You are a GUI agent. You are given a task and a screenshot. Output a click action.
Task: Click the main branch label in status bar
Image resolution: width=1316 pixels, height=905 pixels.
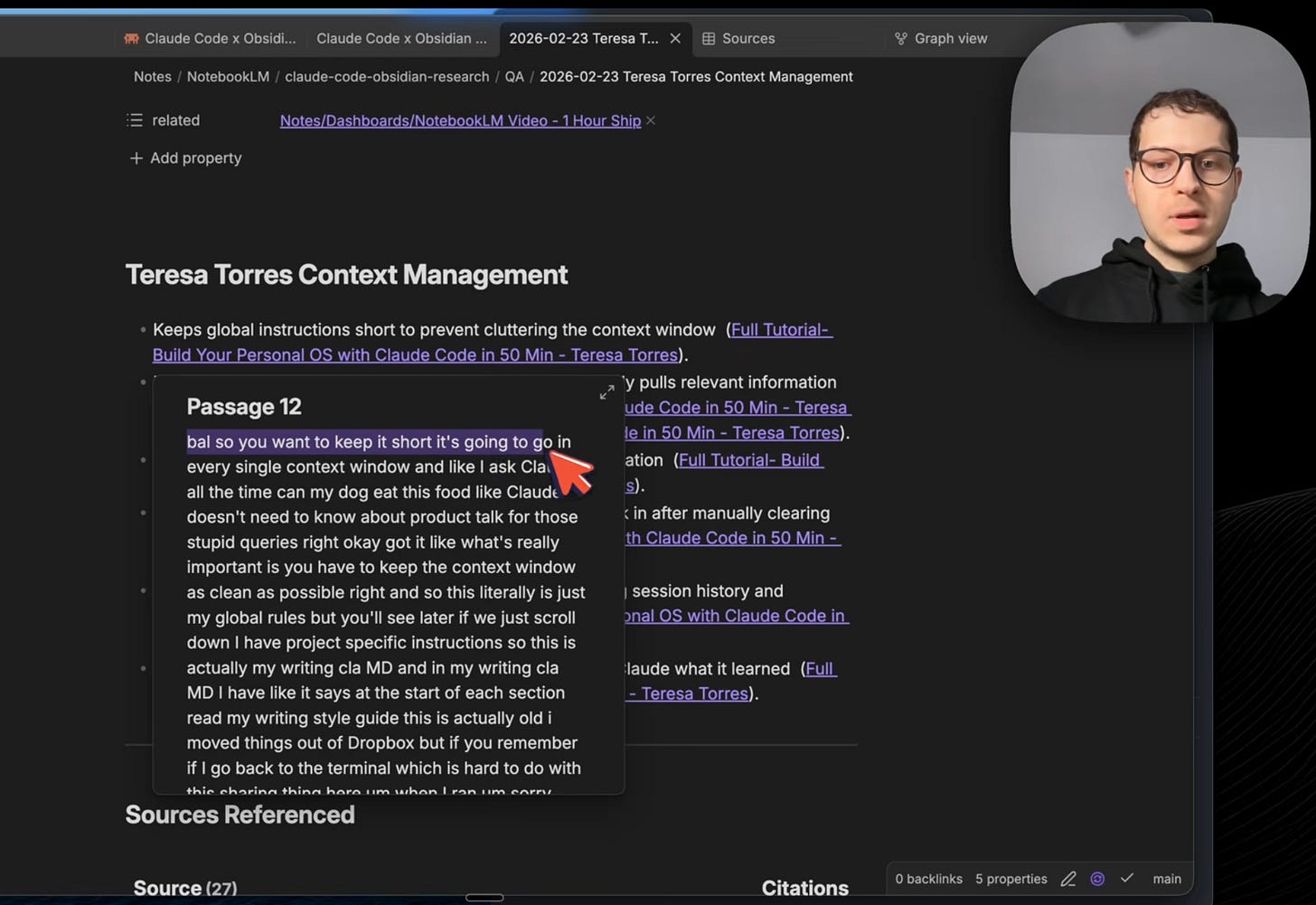[1167, 879]
